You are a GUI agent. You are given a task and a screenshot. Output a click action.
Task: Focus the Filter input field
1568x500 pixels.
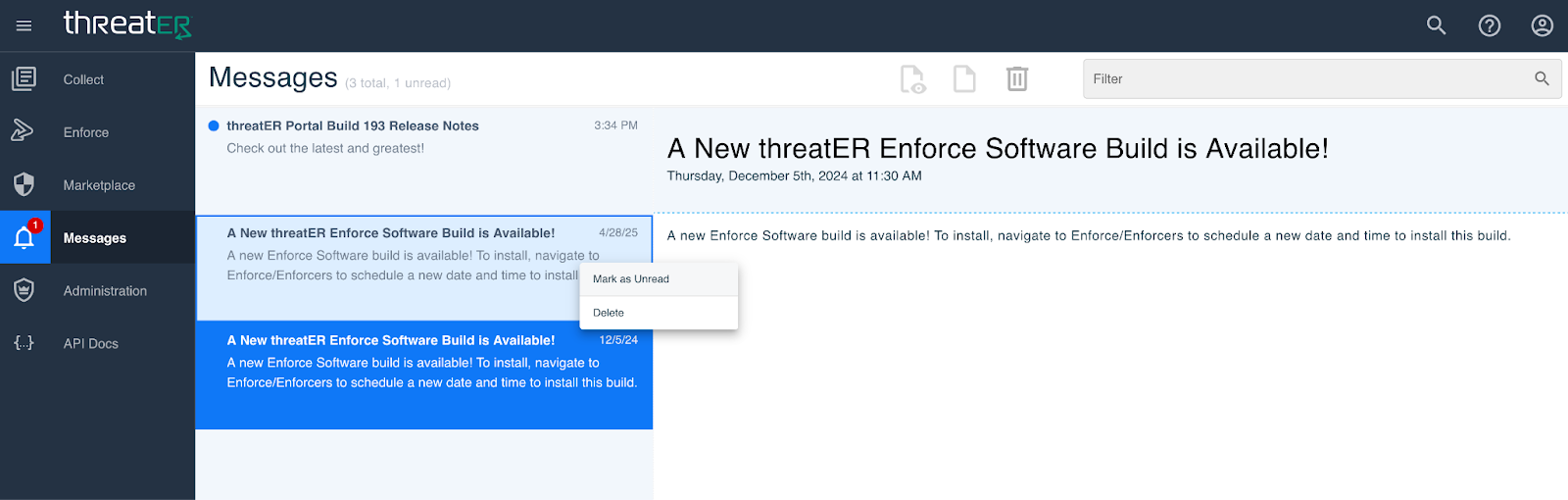point(1323,78)
